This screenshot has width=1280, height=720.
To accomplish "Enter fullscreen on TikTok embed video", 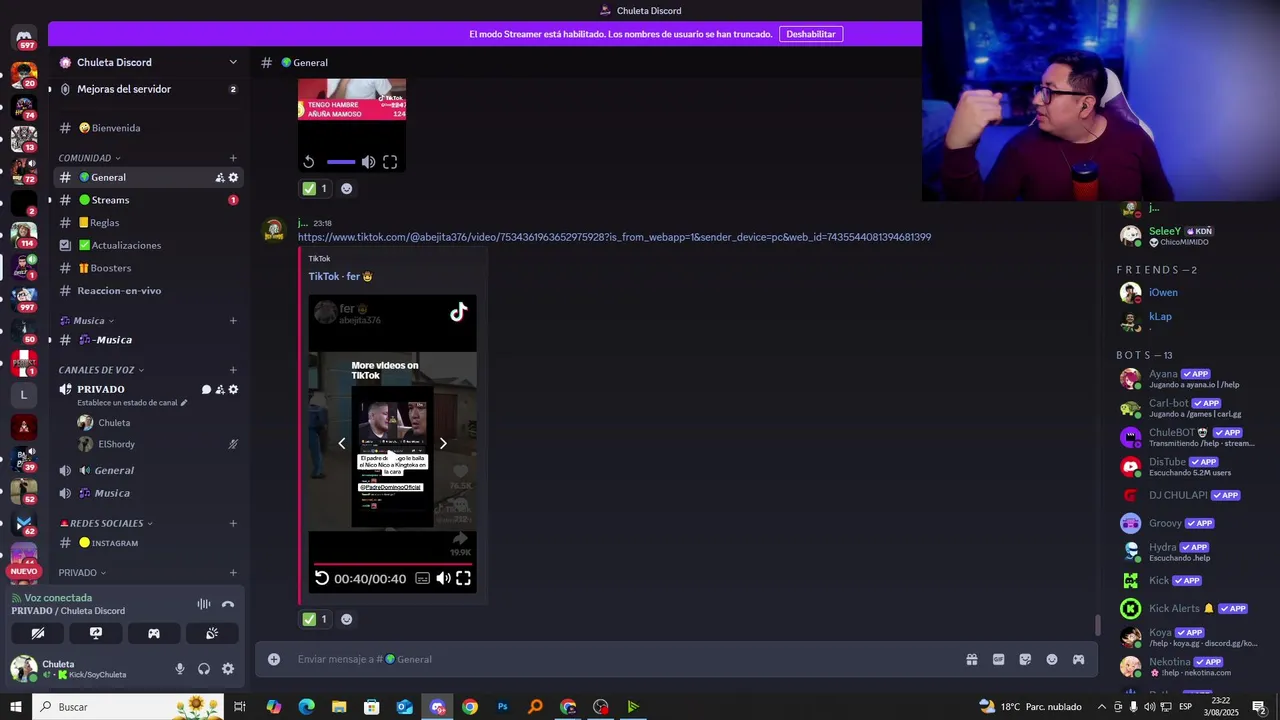I will pyautogui.click(x=463, y=578).
